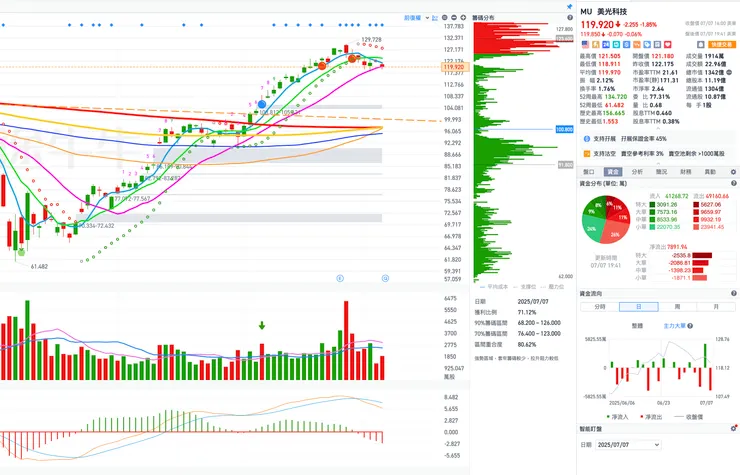
Task: Switch to the 盤口 tab
Action: (589, 172)
